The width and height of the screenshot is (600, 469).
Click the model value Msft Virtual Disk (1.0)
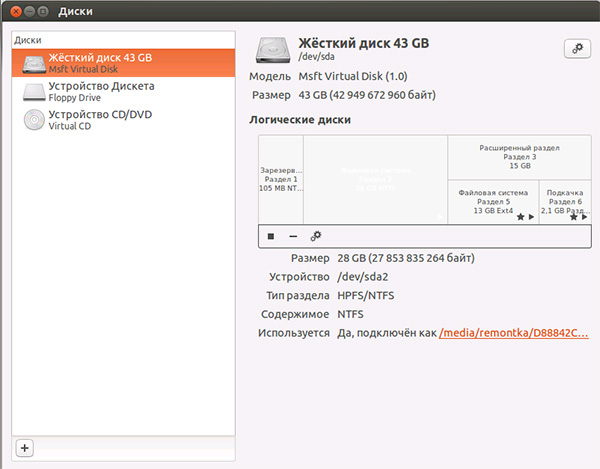(353, 77)
